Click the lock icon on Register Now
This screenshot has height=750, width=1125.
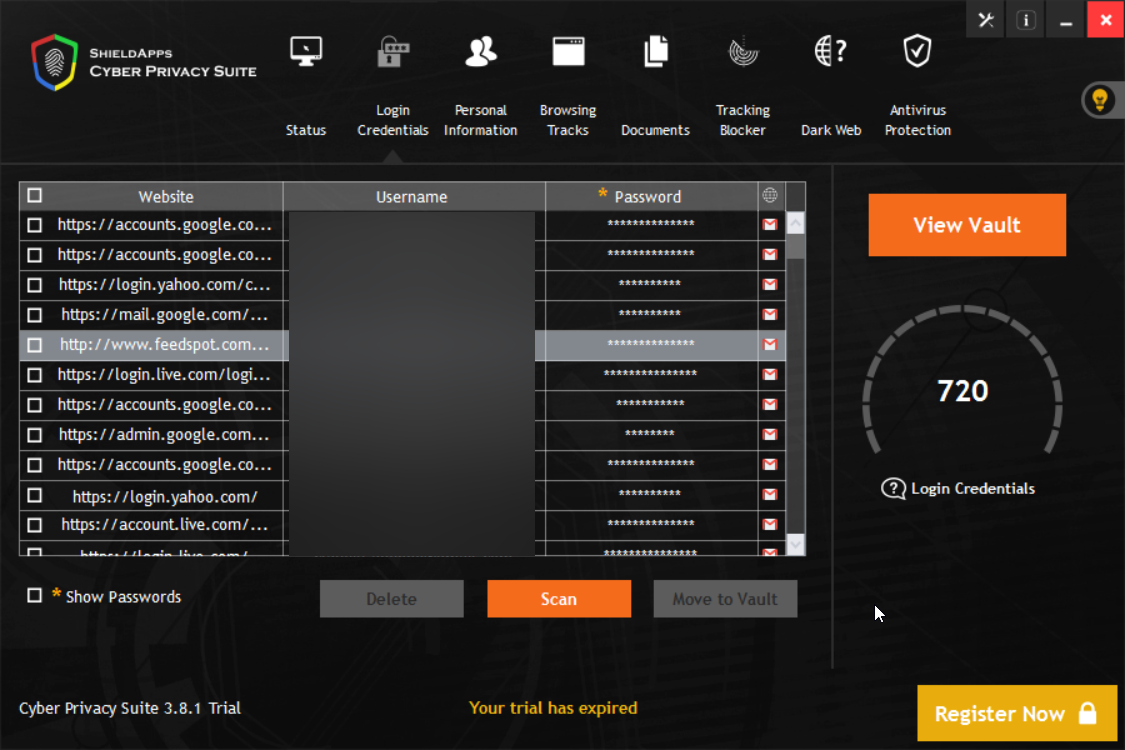point(1088,713)
